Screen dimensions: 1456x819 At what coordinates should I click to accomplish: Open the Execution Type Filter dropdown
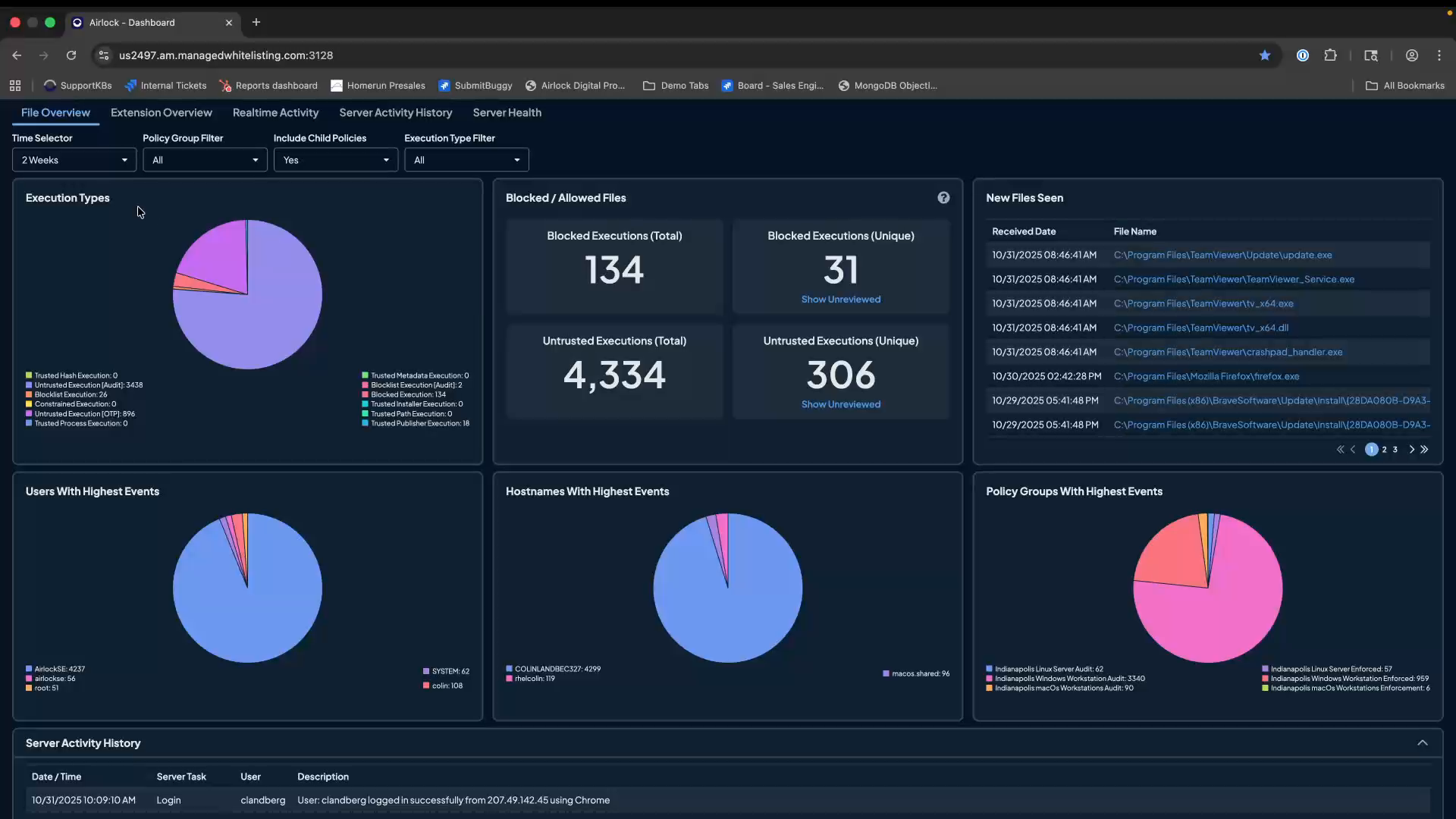click(x=466, y=160)
